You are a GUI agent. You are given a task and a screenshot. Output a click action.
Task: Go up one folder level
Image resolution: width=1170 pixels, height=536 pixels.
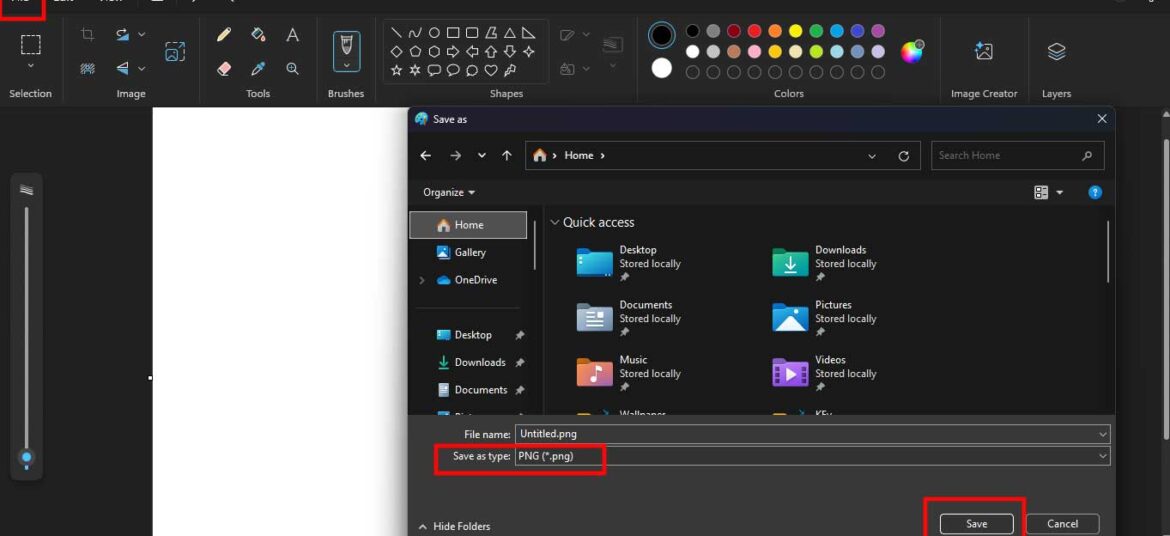[507, 155]
